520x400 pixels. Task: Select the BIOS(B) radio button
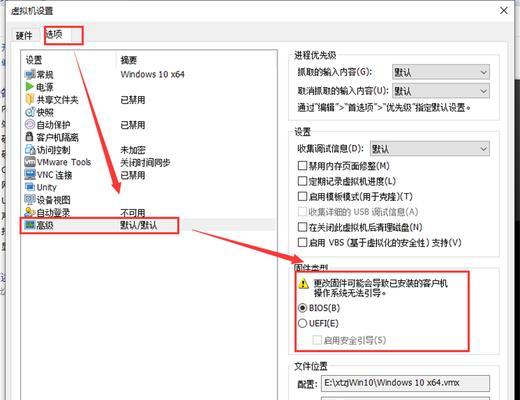(x=302, y=308)
